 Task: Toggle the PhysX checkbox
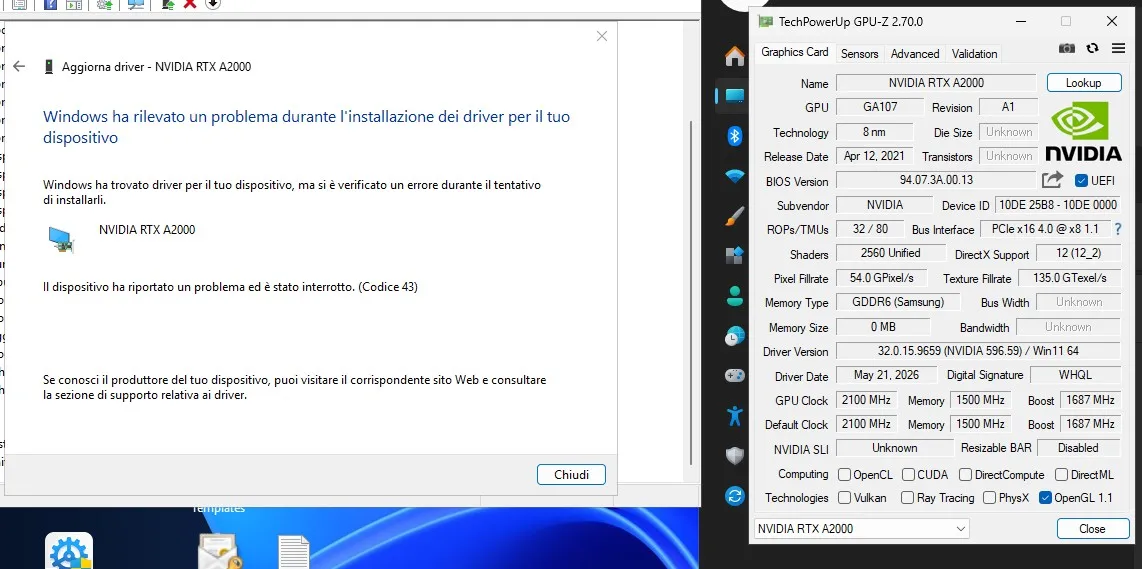989,498
